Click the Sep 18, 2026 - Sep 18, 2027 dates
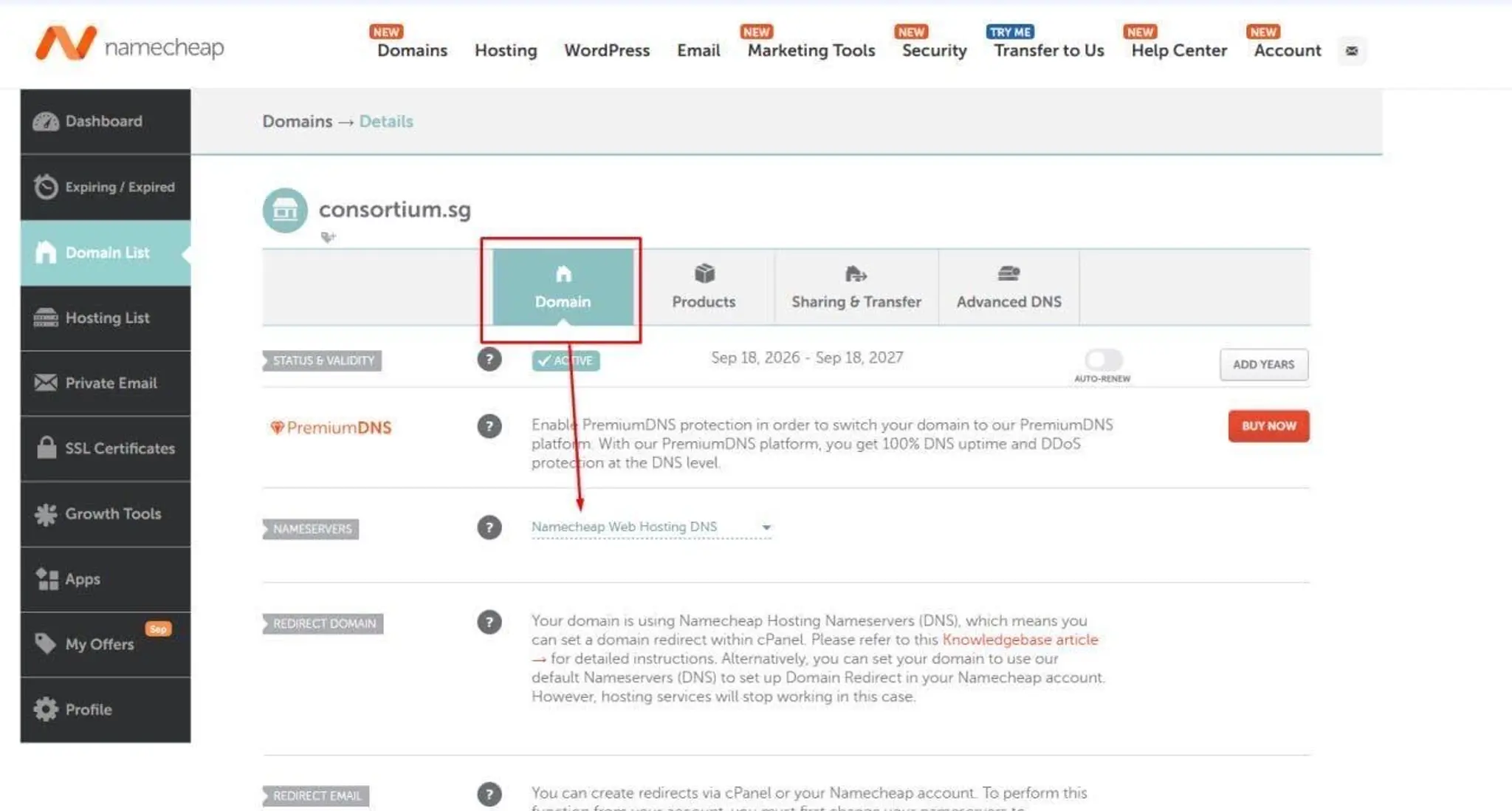The image size is (1512, 811). pyautogui.click(x=807, y=357)
